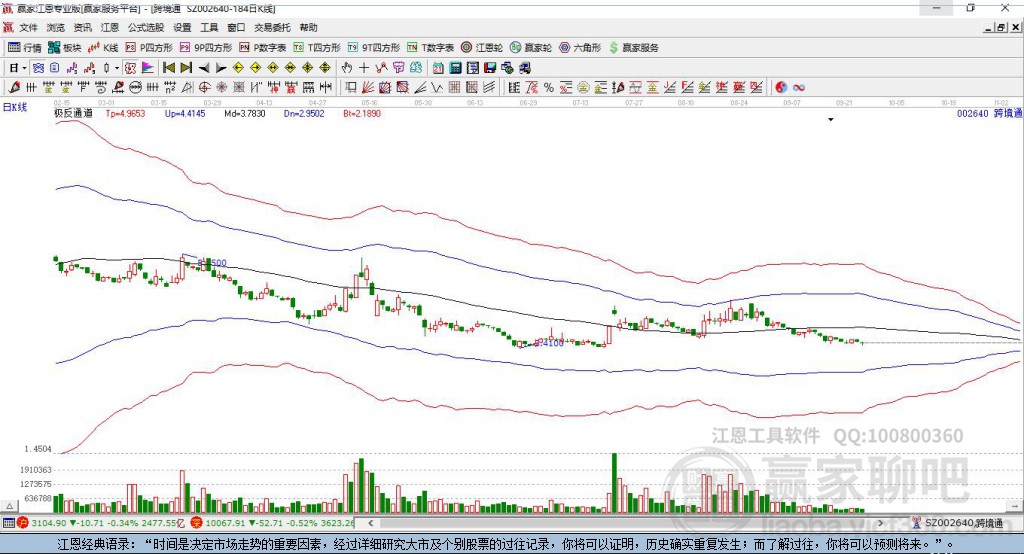
Task: Open the 浏览 menu
Action: point(56,27)
